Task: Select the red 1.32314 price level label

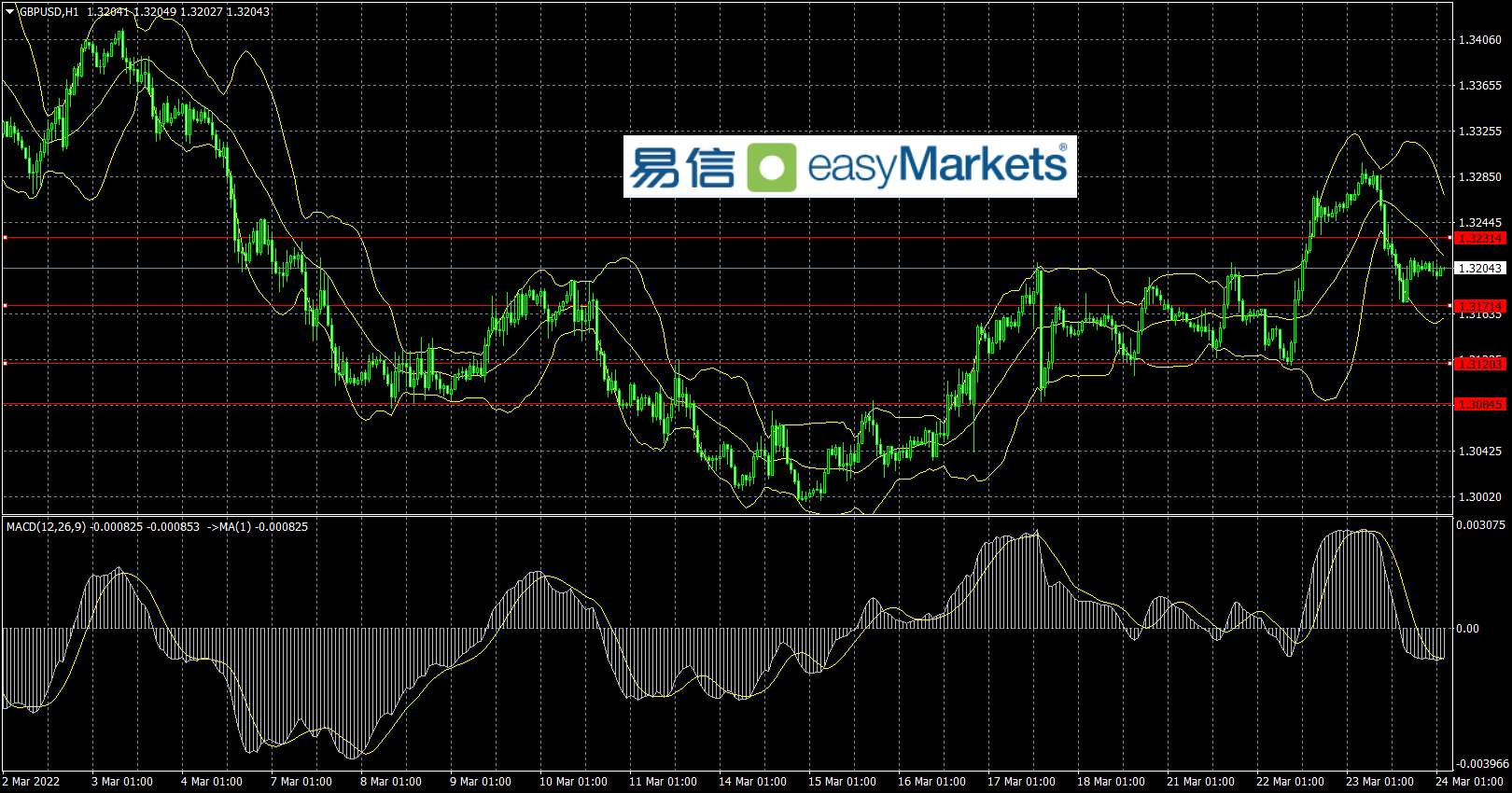Action: 1480,239
